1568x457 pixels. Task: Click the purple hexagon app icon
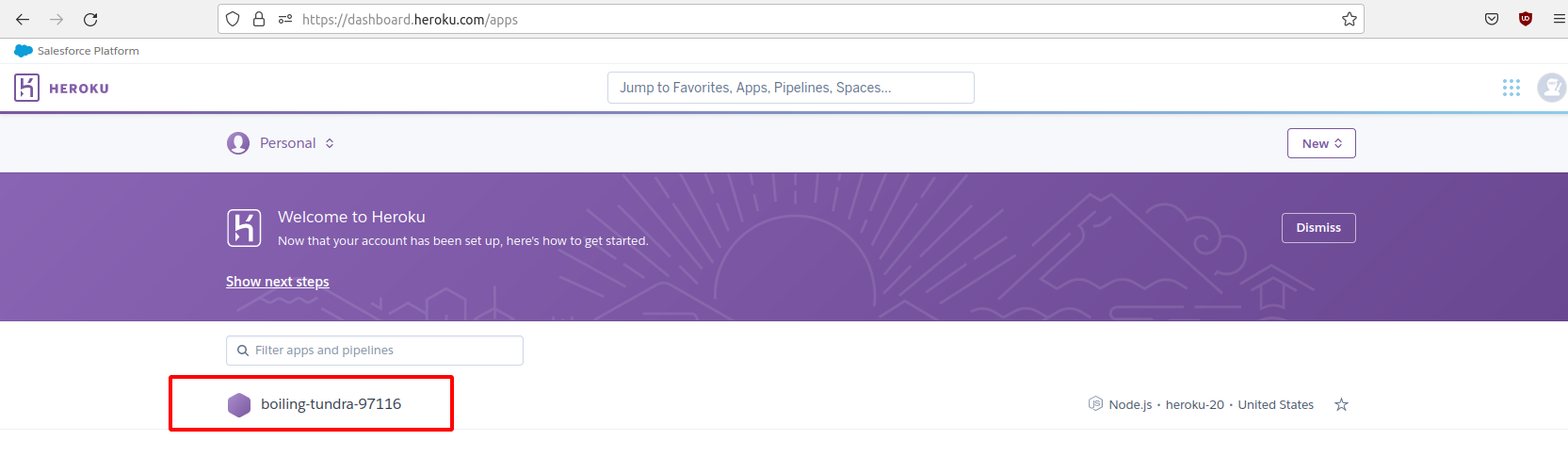tap(239, 404)
